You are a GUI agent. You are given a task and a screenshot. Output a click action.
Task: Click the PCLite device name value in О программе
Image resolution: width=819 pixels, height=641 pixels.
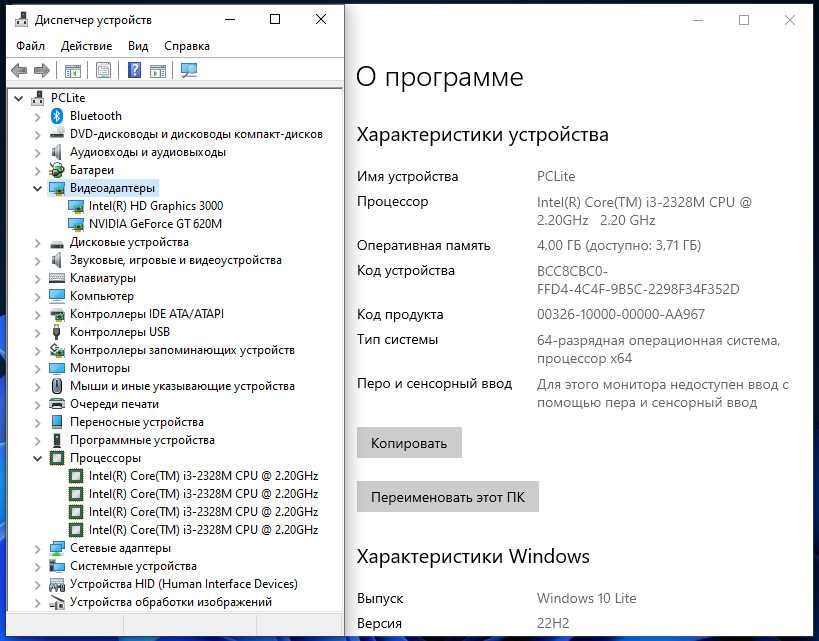pyautogui.click(x=556, y=176)
